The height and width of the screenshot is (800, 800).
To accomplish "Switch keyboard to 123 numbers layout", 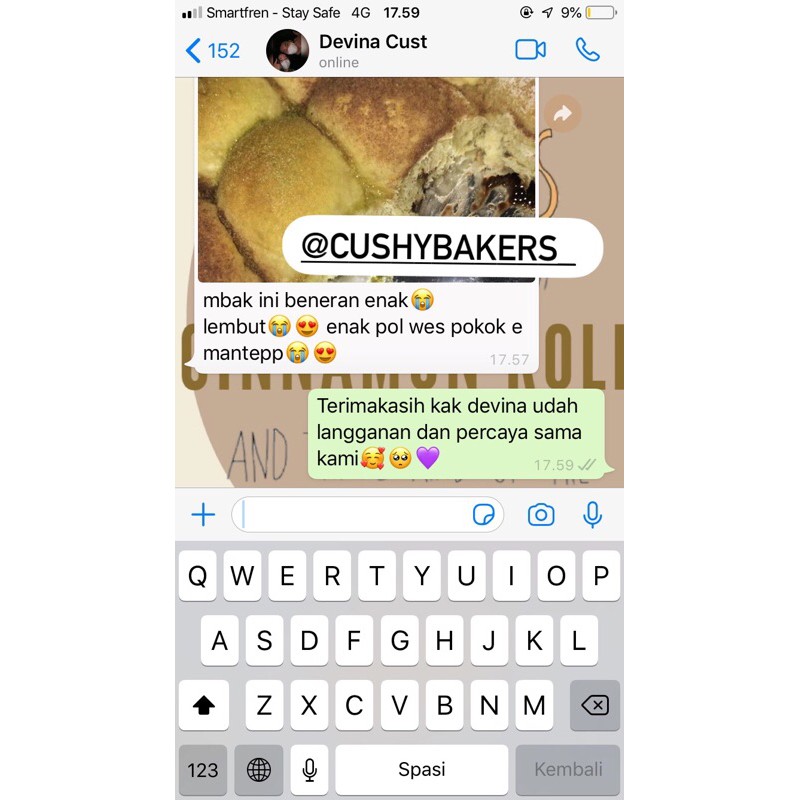I will click(x=203, y=769).
